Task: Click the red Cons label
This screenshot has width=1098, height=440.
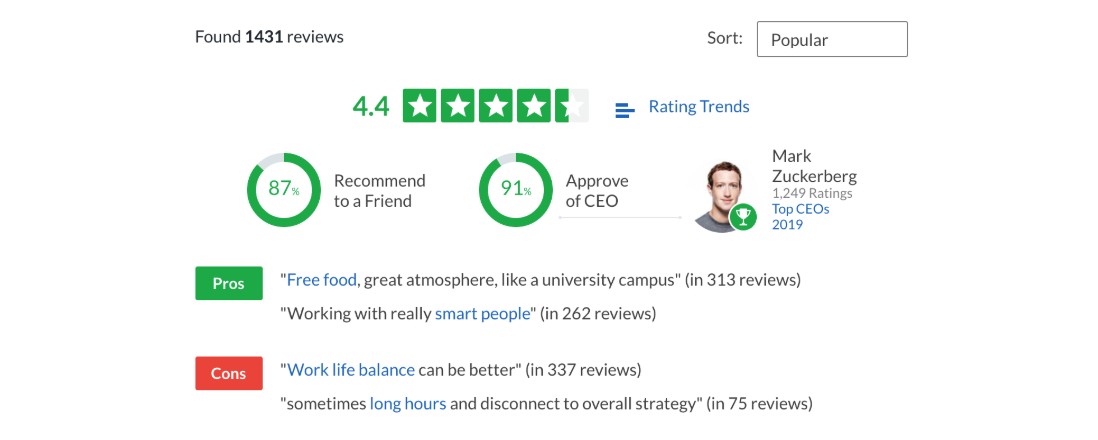Action: [x=229, y=373]
